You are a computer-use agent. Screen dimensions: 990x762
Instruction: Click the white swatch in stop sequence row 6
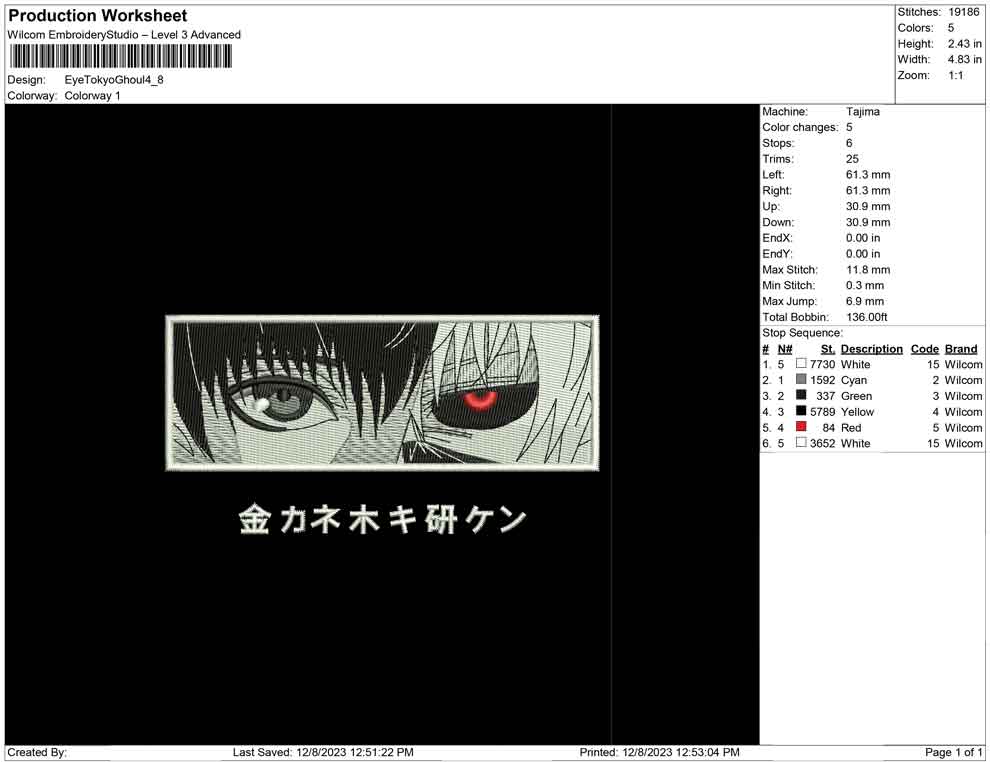pos(801,443)
